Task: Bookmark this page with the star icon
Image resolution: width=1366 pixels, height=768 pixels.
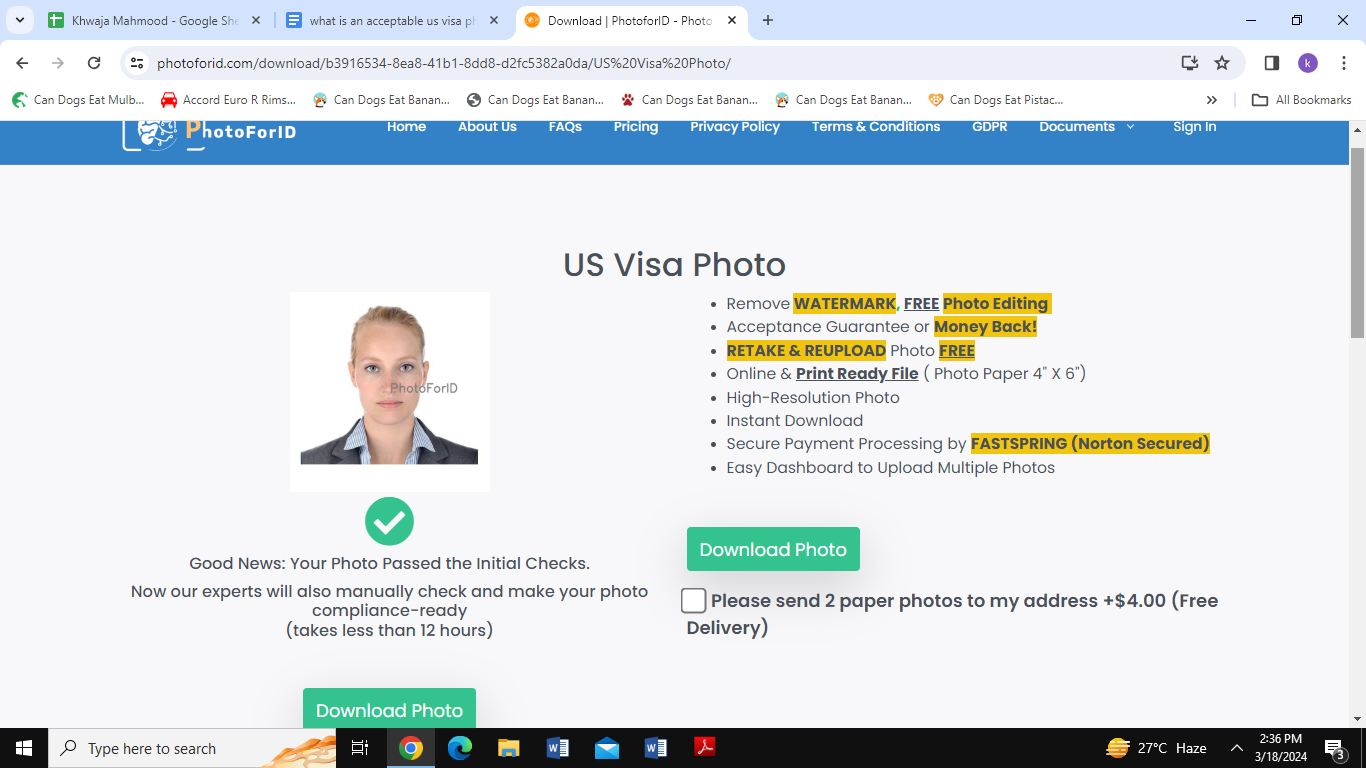Action: click(x=1222, y=63)
